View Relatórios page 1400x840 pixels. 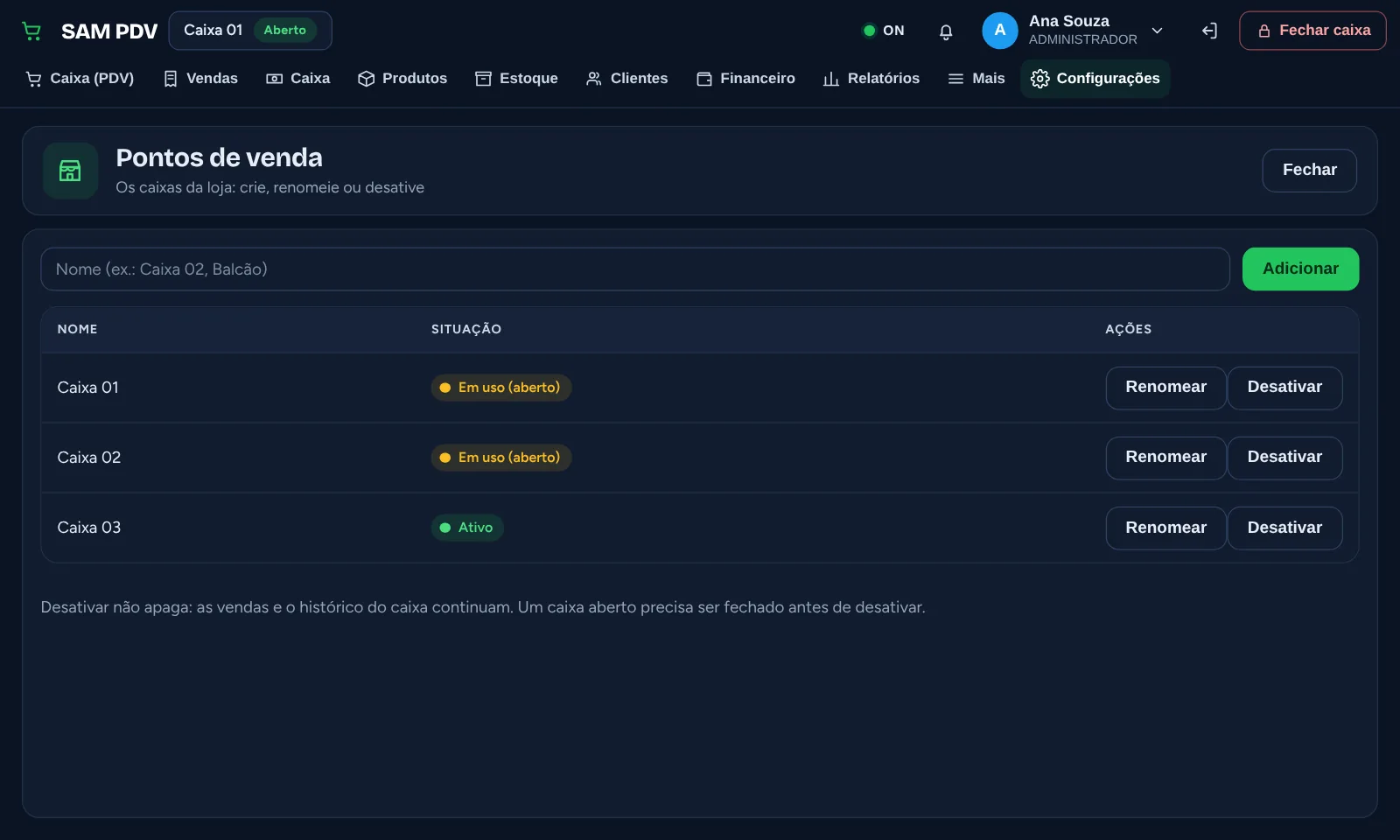pyautogui.click(x=871, y=79)
